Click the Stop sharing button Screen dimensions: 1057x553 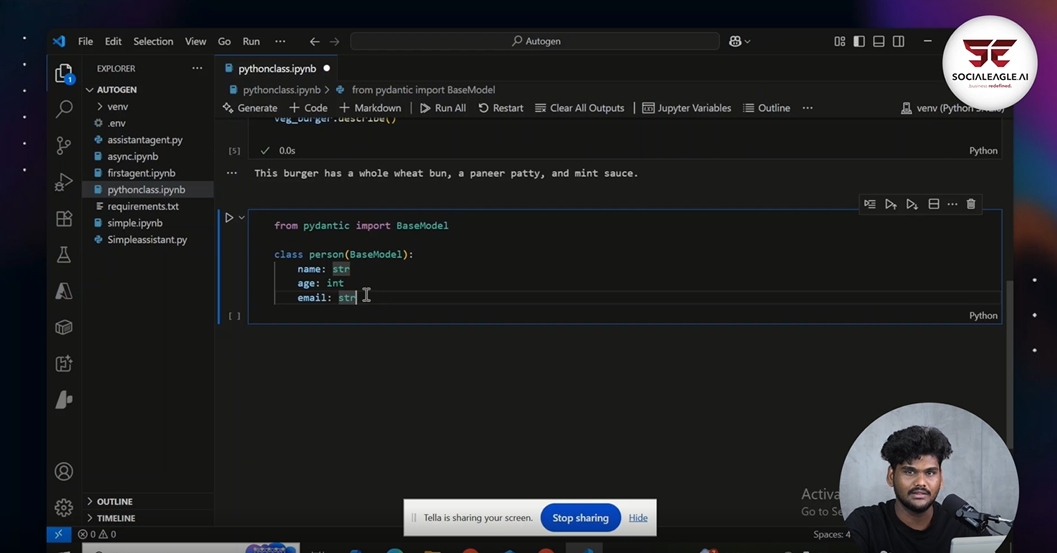click(x=580, y=517)
